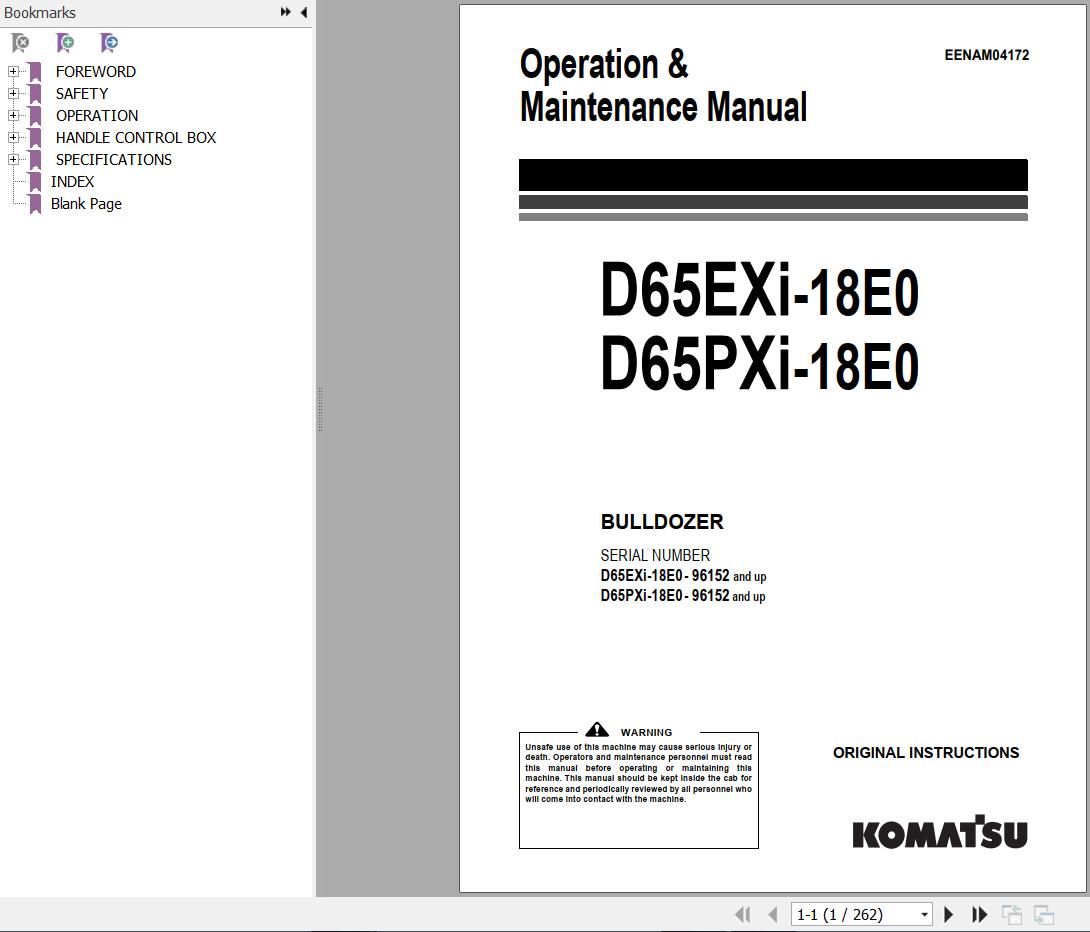Open the HANDLE CONTROL BOX bookmark

[136, 138]
